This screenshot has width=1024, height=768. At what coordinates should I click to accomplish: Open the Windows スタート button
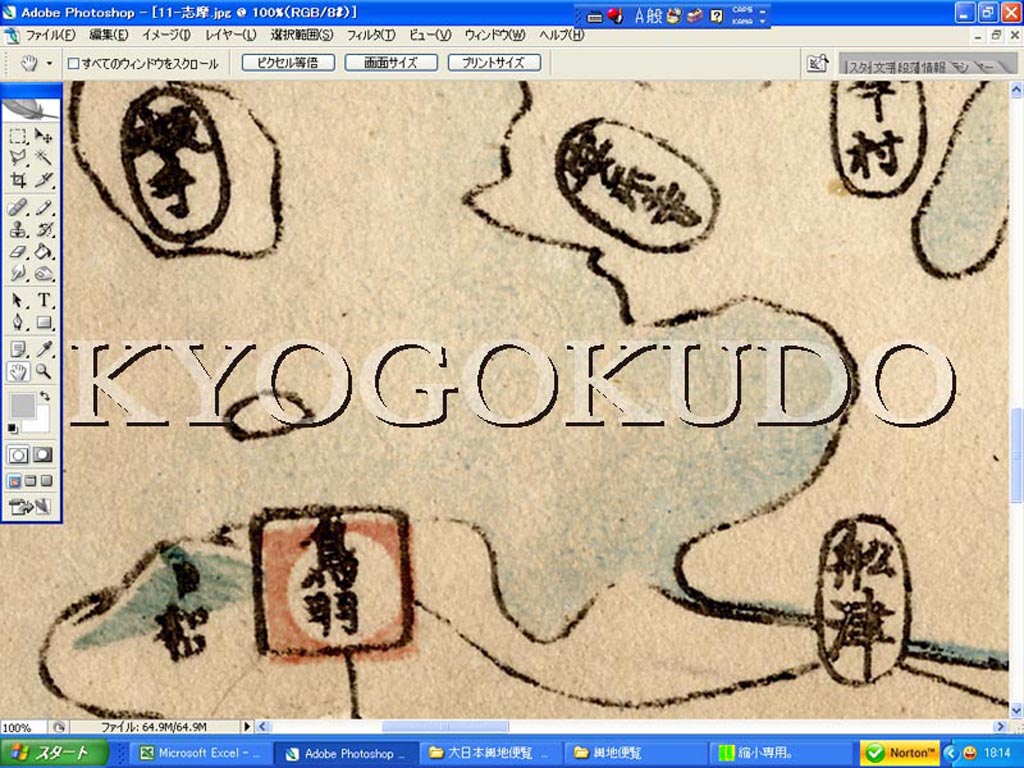click(x=54, y=753)
